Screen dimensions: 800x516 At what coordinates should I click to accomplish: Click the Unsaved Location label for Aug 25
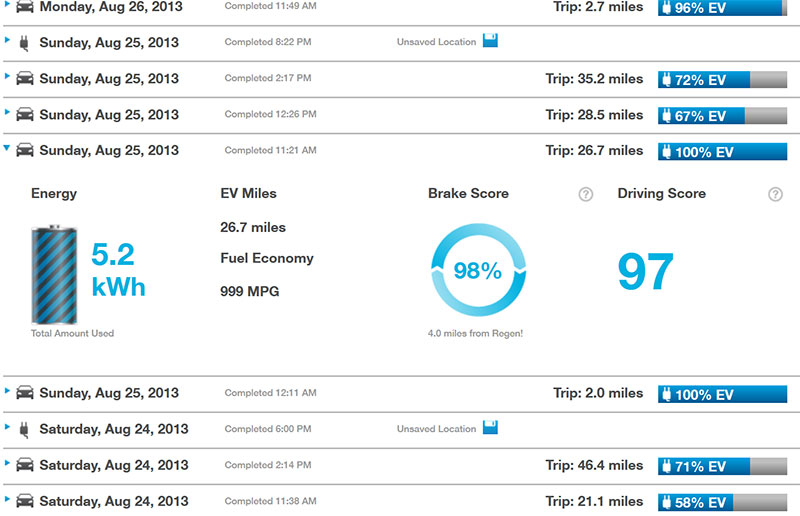(x=436, y=43)
